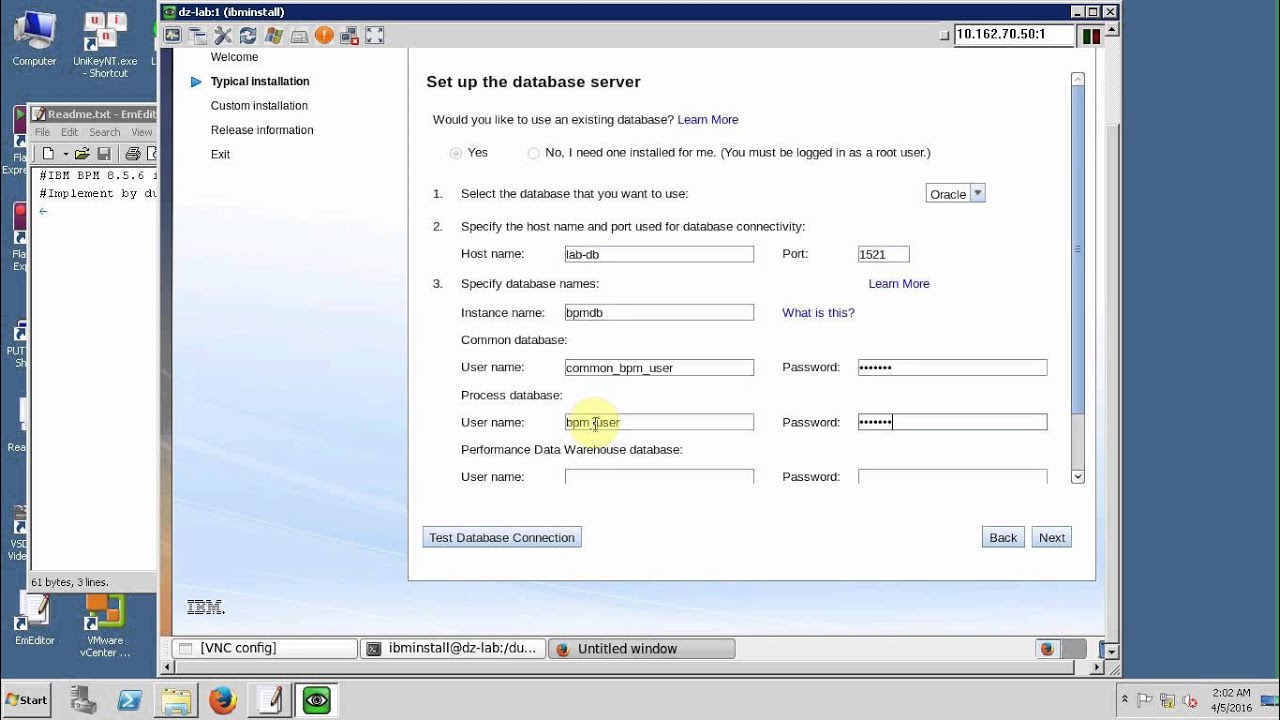Click the Server Manager taskbar icon
This screenshot has height=720, width=1280.
pos(85,700)
